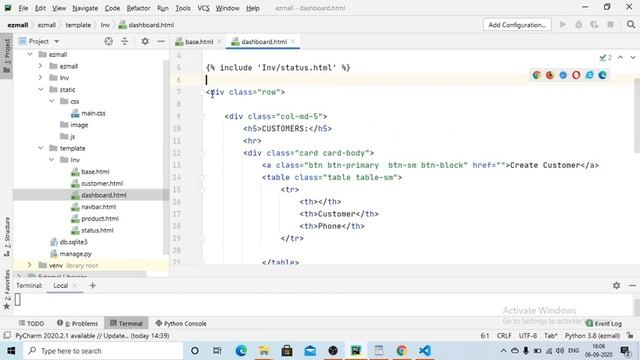640x360 pixels.
Task: Hide the Project panel with minus icon
Action: click(161, 41)
